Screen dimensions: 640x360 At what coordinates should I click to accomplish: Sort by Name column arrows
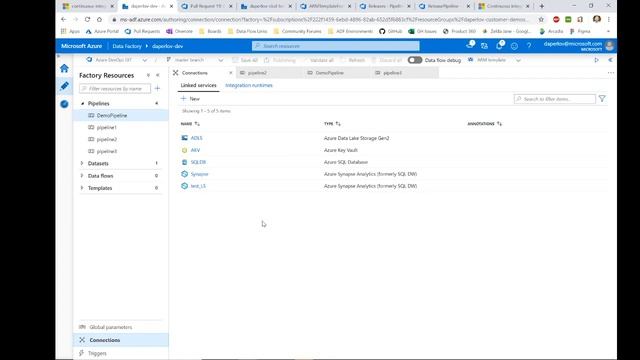tap(197, 124)
